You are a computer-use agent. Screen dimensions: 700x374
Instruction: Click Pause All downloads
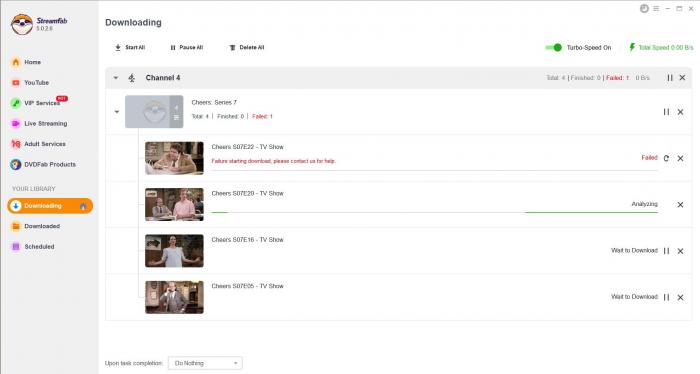pos(187,47)
